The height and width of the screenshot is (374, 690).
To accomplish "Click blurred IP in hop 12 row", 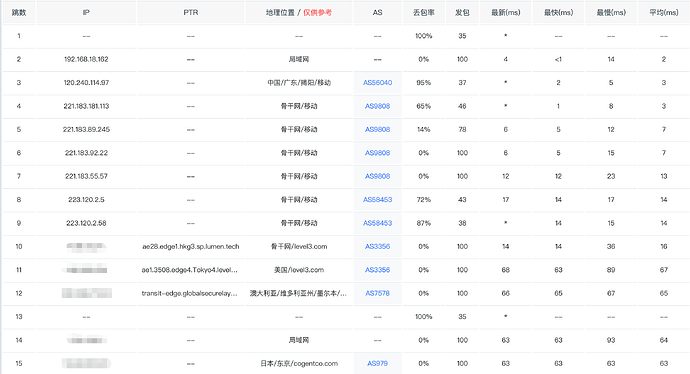I will coord(87,293).
